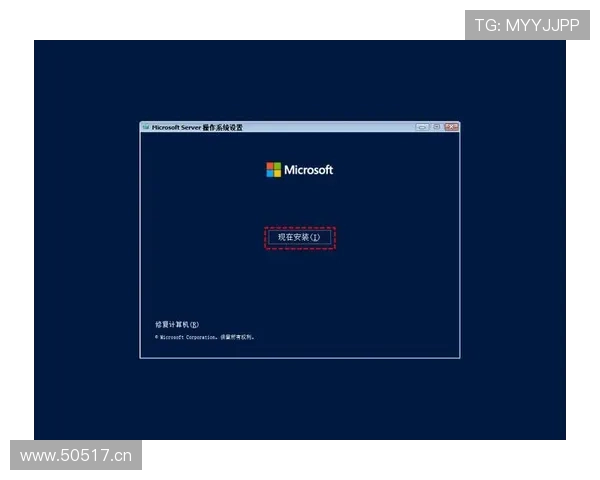Click the www.50517.cn watermark text
This screenshot has height=480, width=600.
76,457
